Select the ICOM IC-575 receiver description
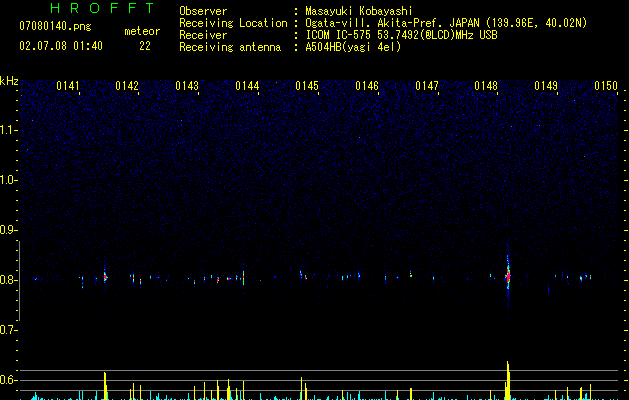The image size is (629, 400). click(x=401, y=35)
